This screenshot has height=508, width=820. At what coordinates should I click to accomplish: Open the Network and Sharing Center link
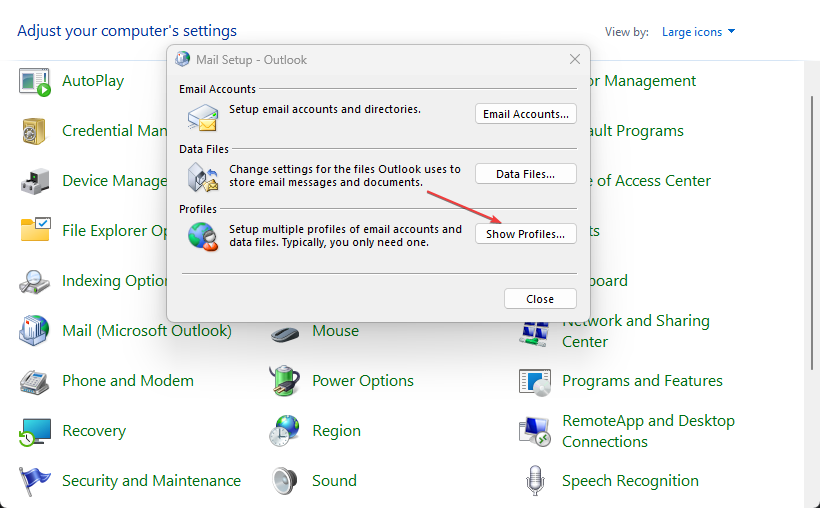click(x=636, y=331)
